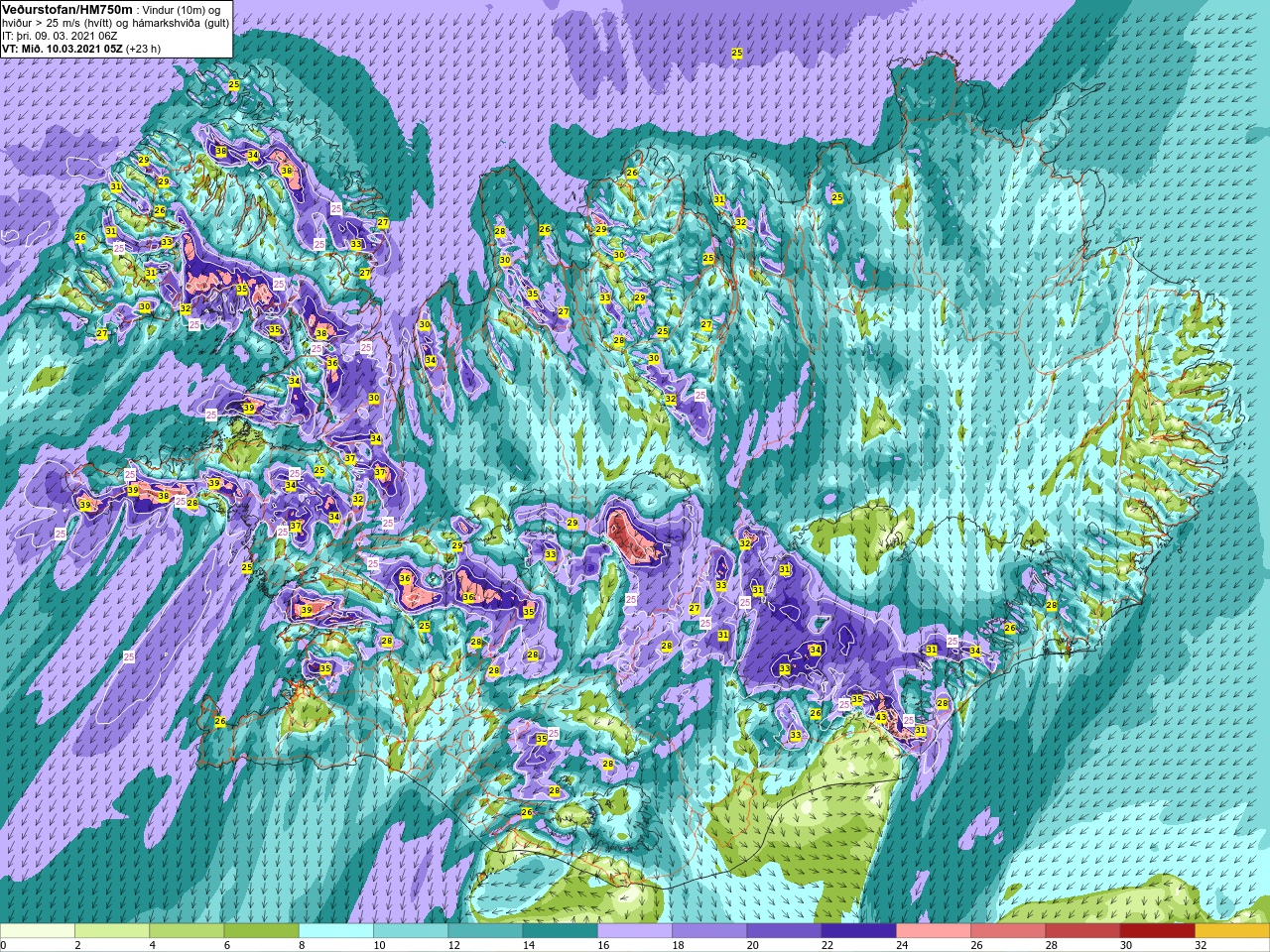Click the 'VT: Mið. 10.03.2021 05Z (+23 h)' line
The image size is (1270, 952).
tap(81, 49)
